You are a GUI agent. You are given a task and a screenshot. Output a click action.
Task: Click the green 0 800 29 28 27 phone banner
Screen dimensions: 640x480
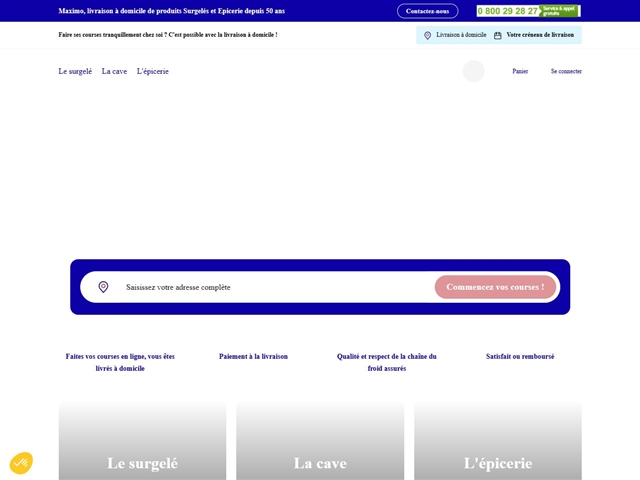pos(528,11)
